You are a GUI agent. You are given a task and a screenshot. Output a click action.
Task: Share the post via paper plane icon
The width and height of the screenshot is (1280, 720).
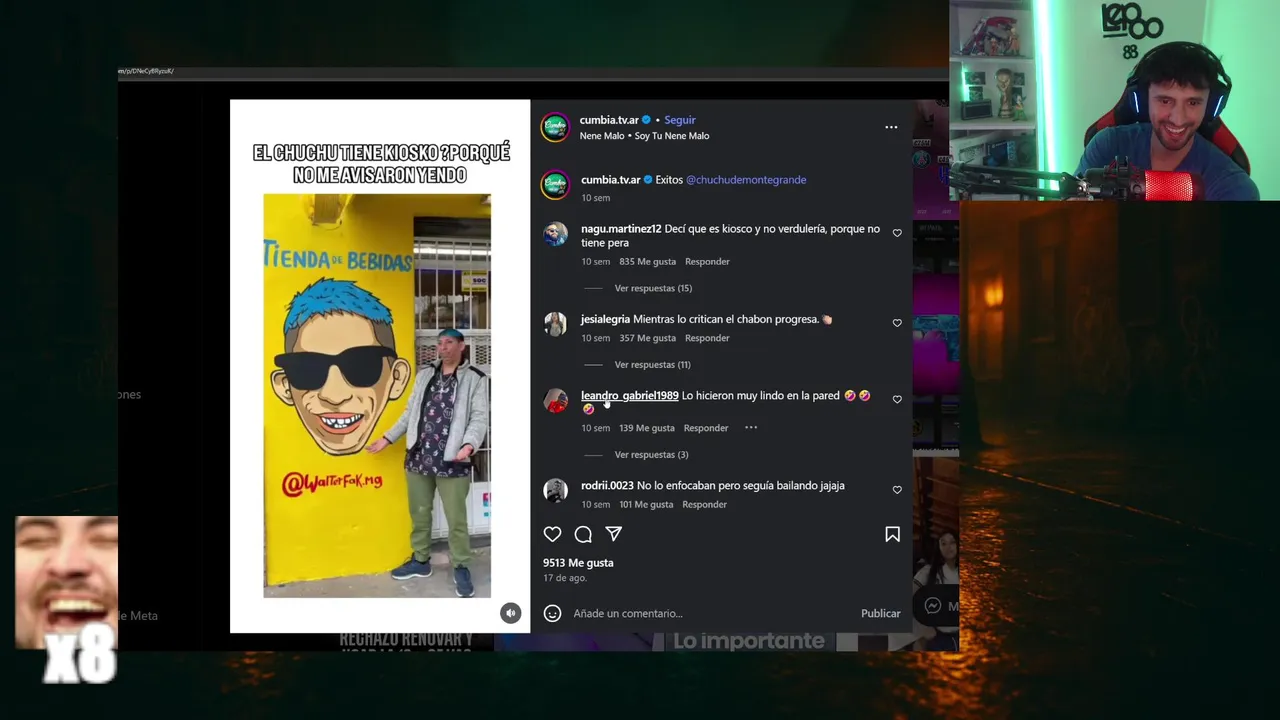pos(614,534)
